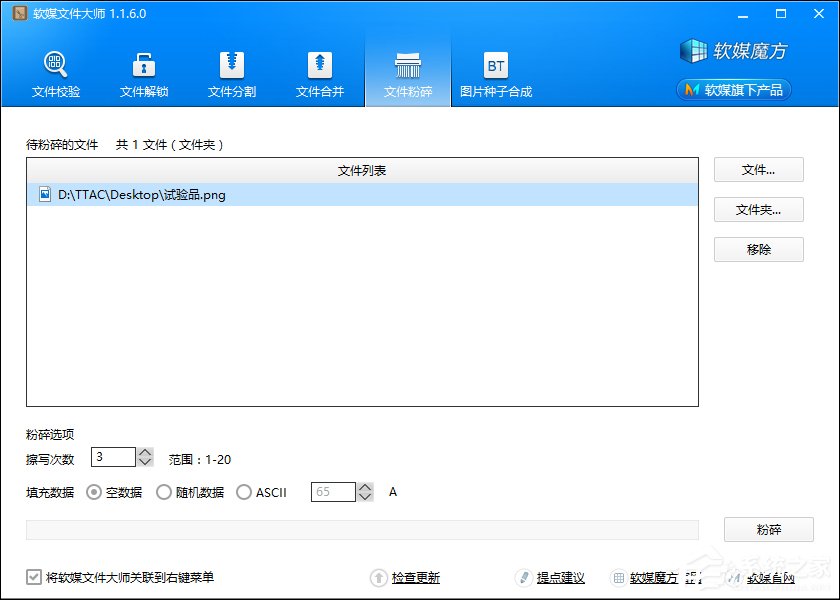Open the 文件合并 file merge tool
Image resolution: width=840 pixels, height=600 pixels.
tap(320, 74)
